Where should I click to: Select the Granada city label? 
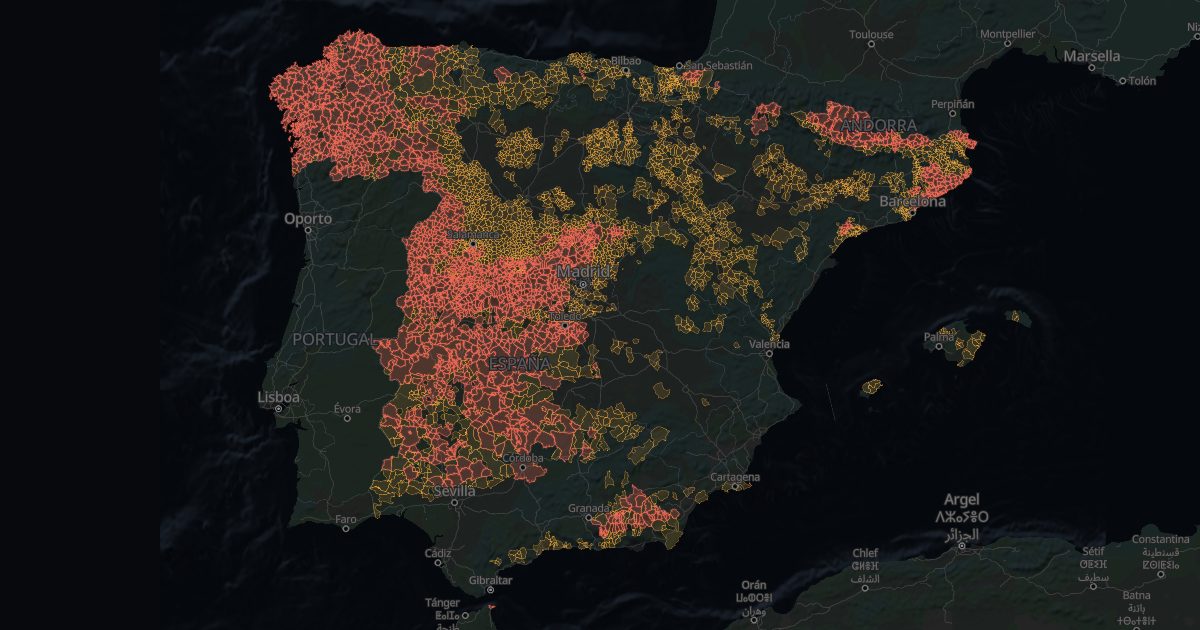(x=589, y=508)
